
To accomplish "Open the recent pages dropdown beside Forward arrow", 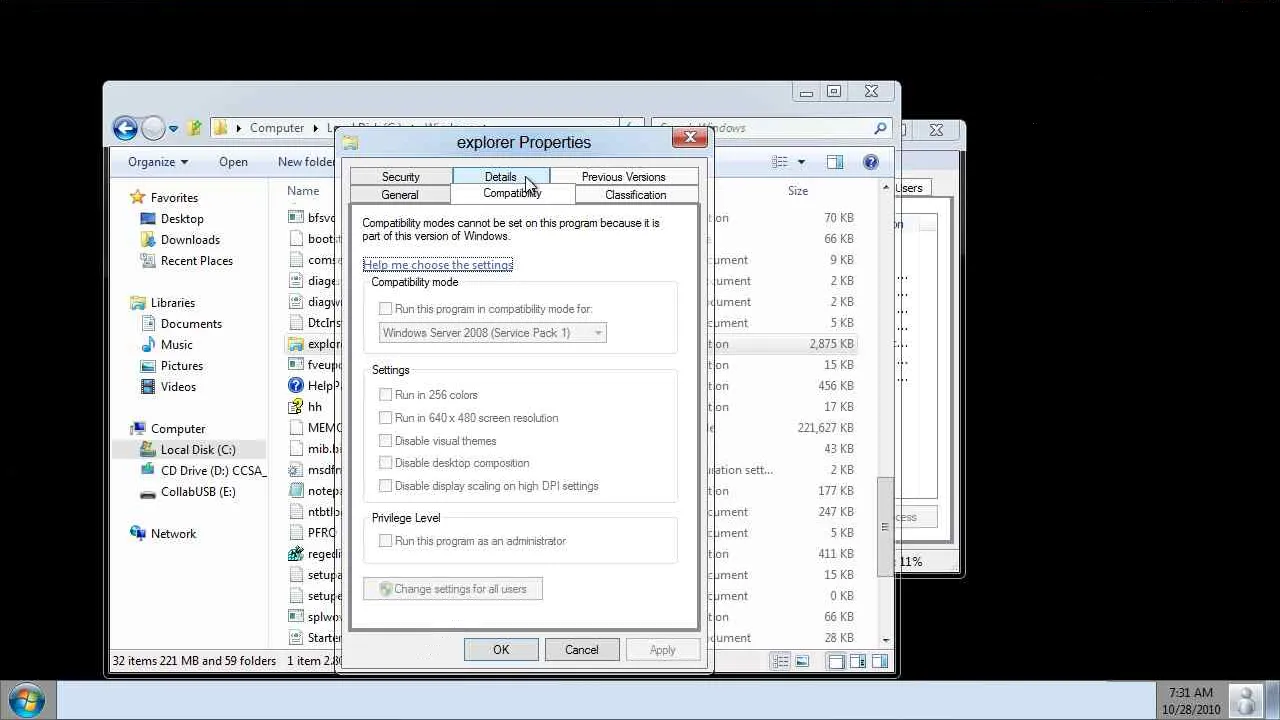I will (173, 129).
